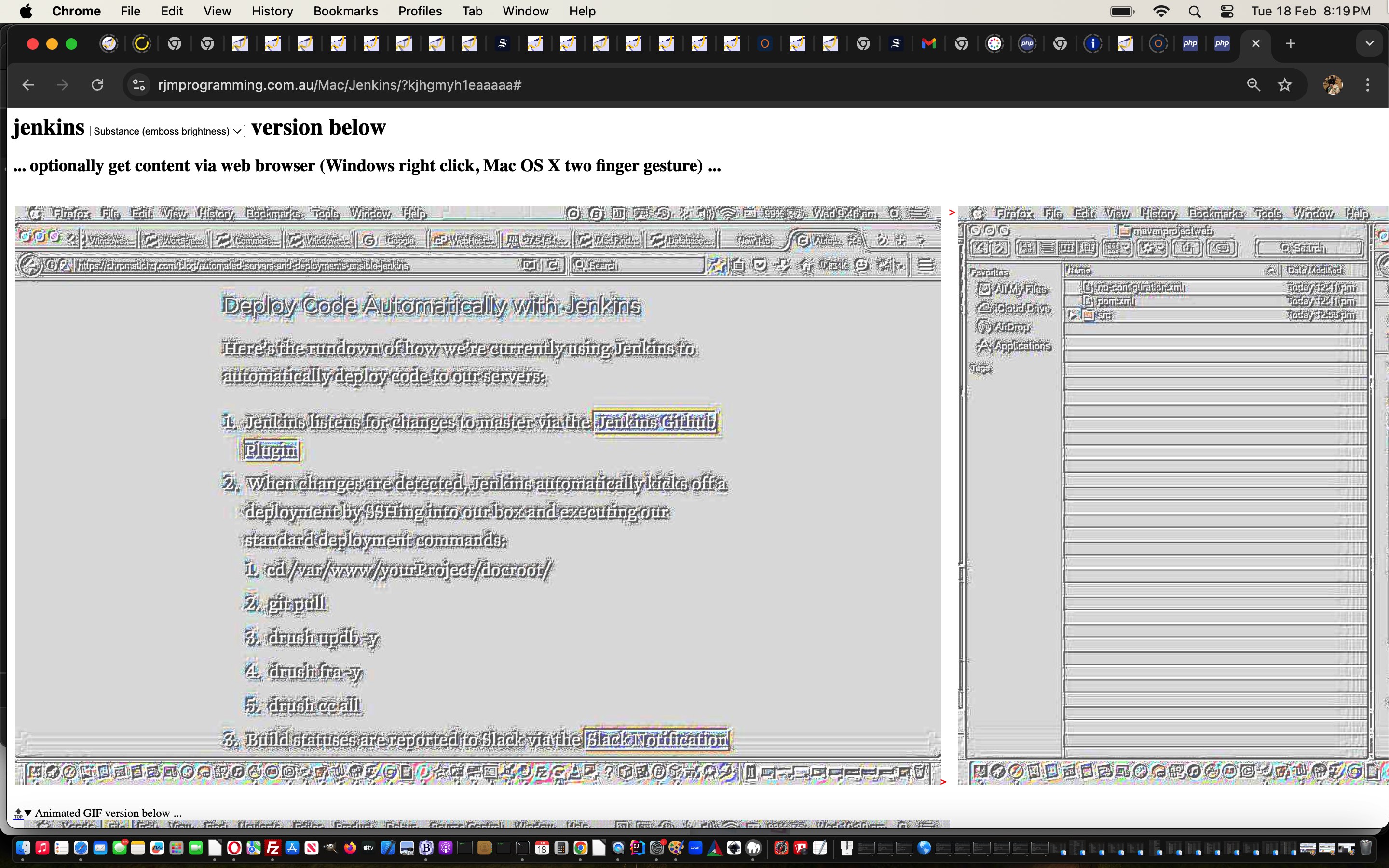Open the Chrome application menu
Image resolution: width=1389 pixels, height=868 pixels.
pyautogui.click(x=76, y=11)
